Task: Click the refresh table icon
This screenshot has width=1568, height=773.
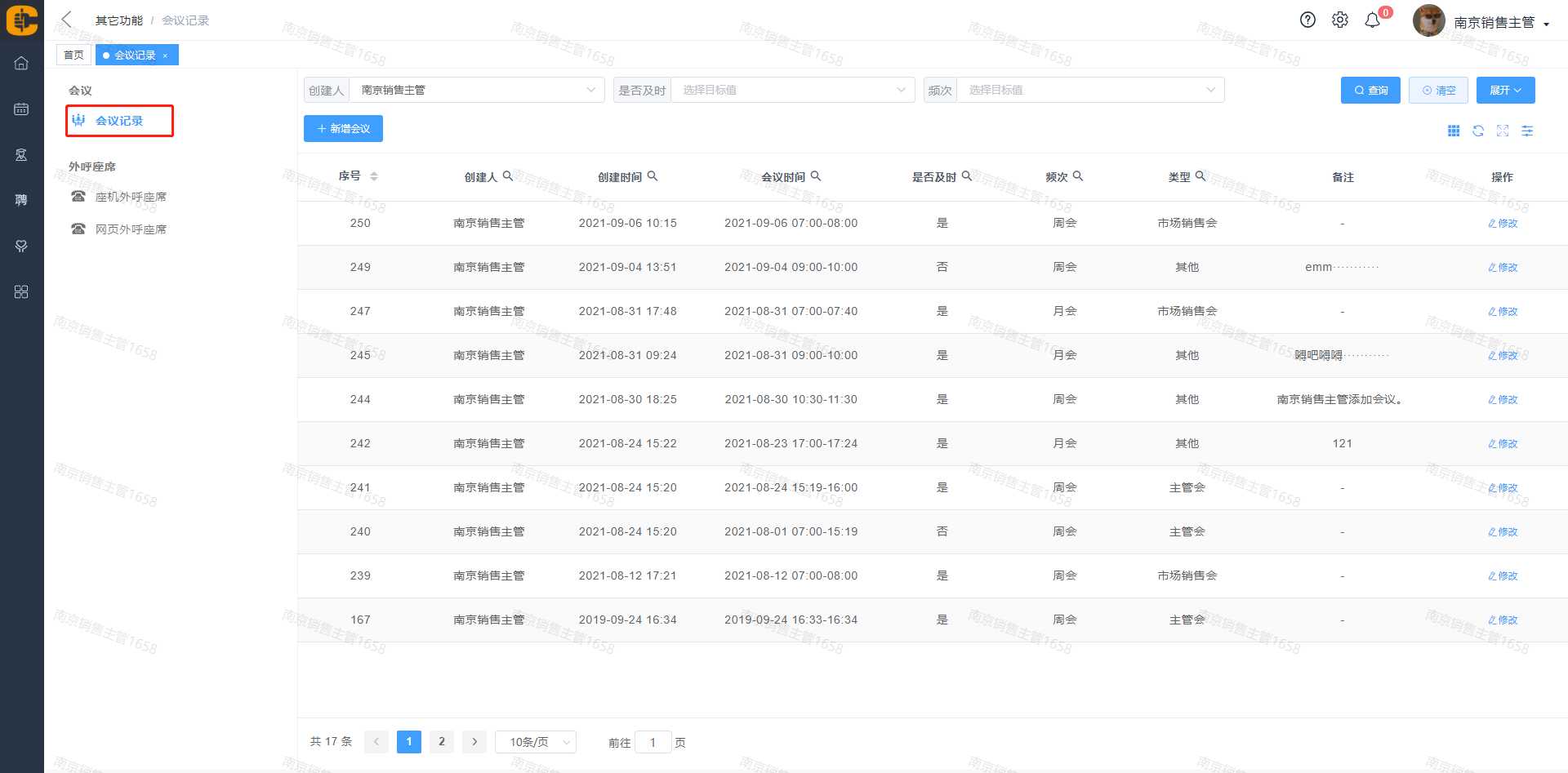Action: 1478,131
